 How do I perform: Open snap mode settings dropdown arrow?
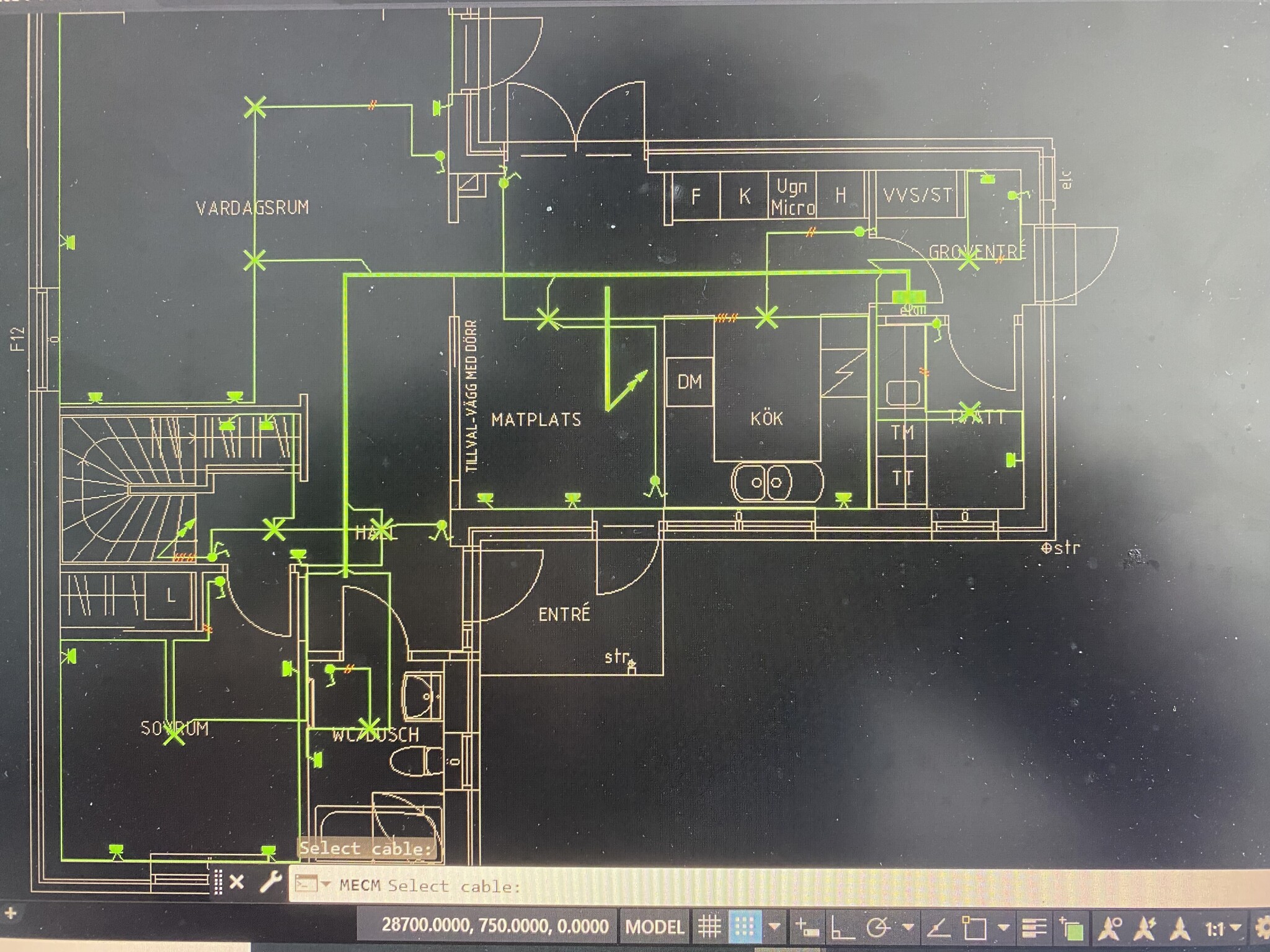click(x=775, y=927)
